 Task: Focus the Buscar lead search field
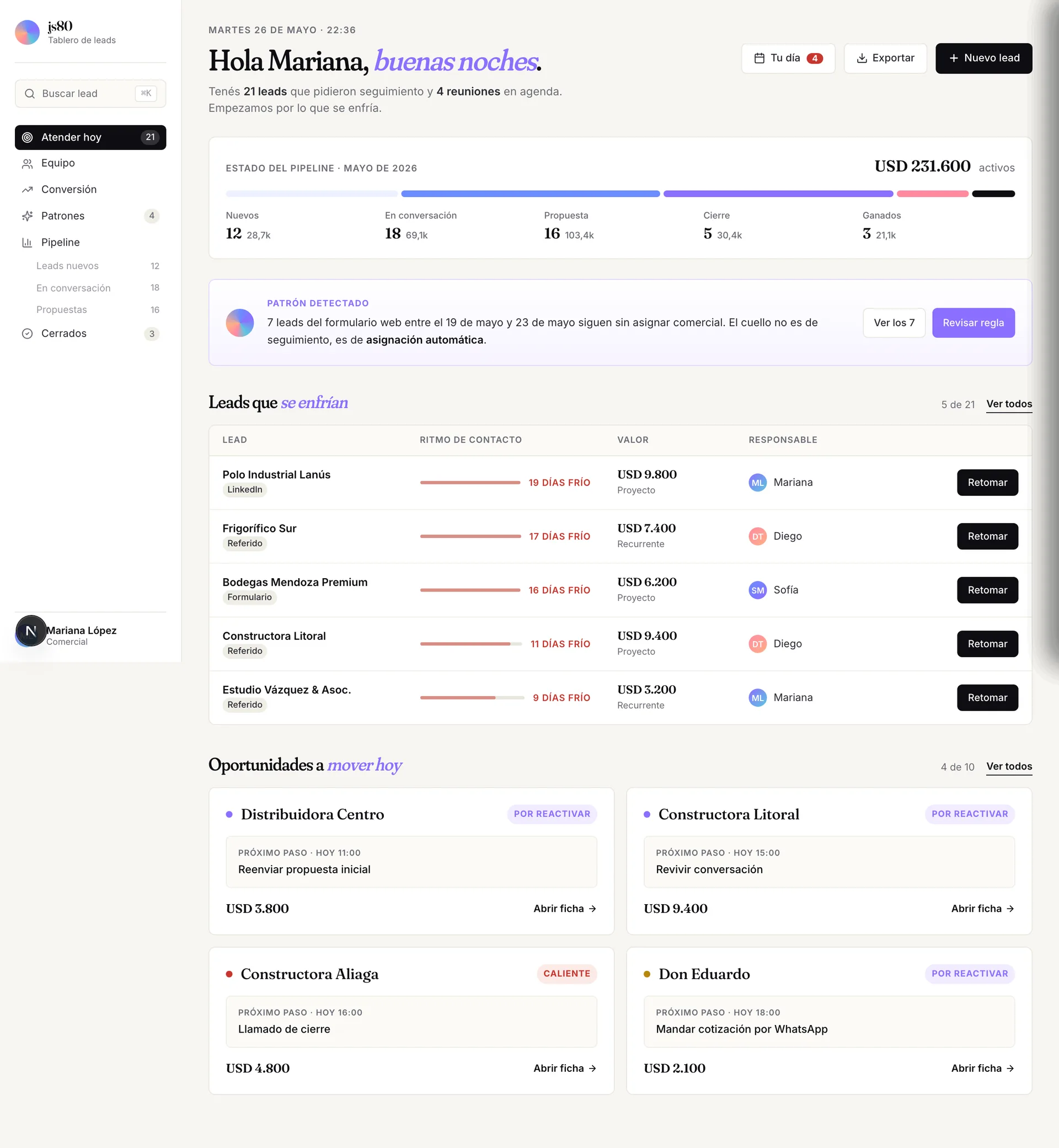[x=90, y=94]
